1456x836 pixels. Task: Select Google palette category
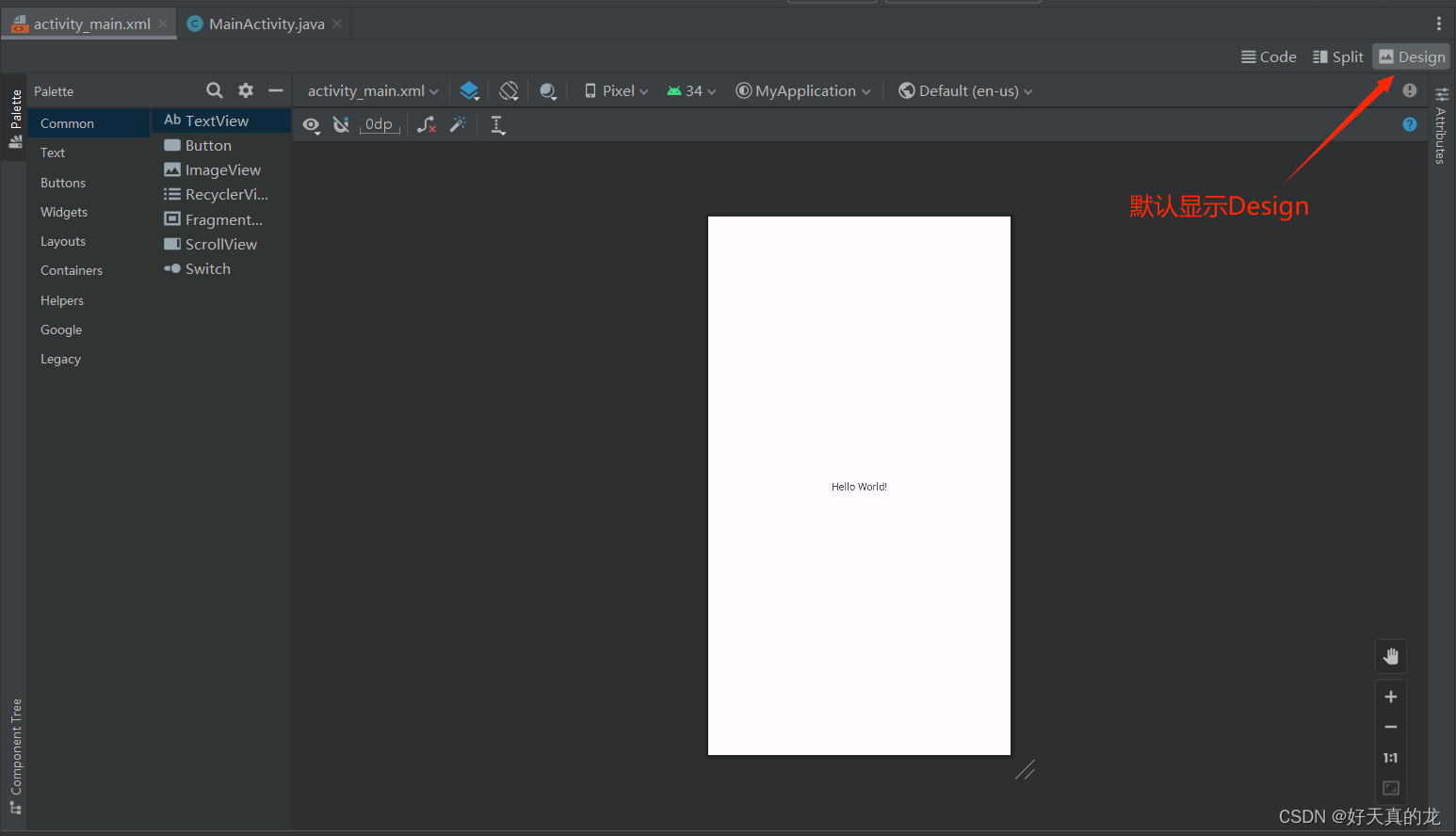89,330
